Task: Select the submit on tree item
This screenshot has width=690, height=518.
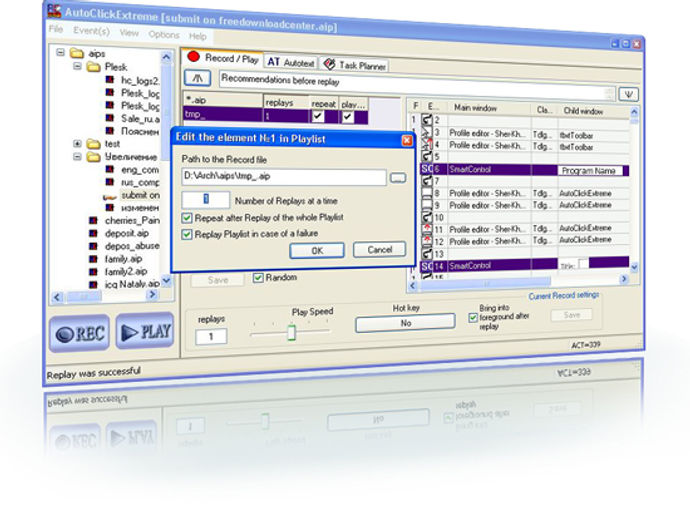Action: 140,195
